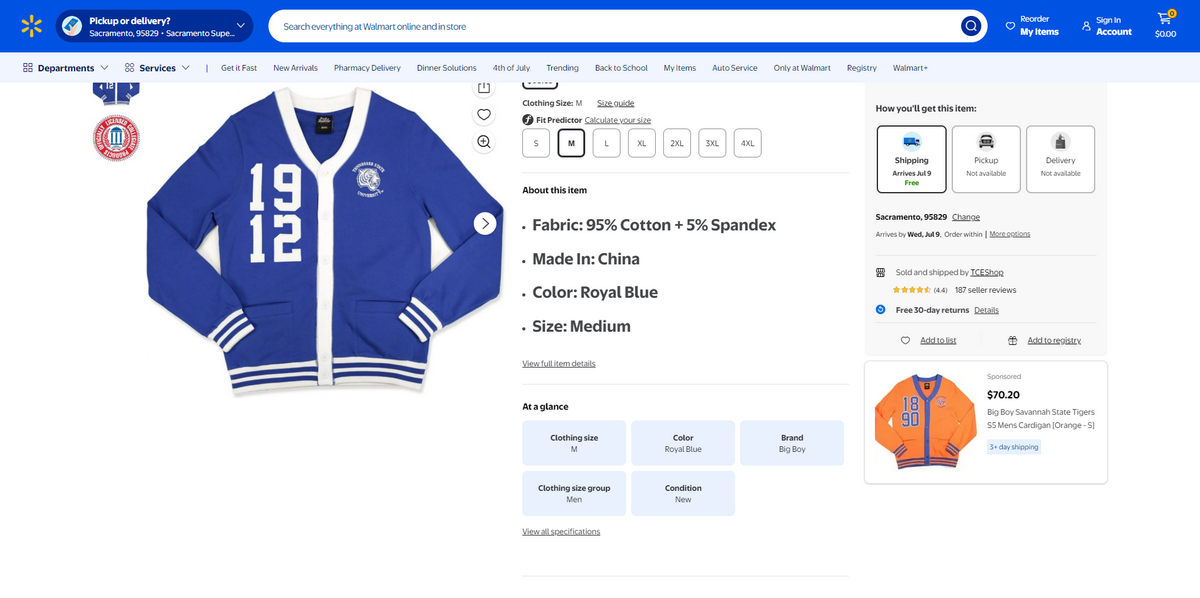
Task: Click 187 seller reviews text
Action: [985, 290]
